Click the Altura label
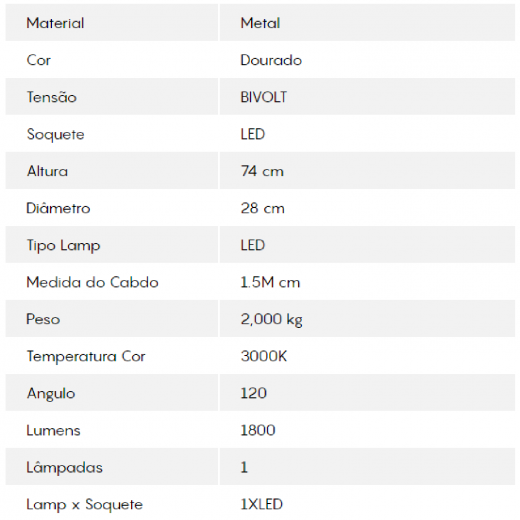520x520 pixels. (x=47, y=171)
